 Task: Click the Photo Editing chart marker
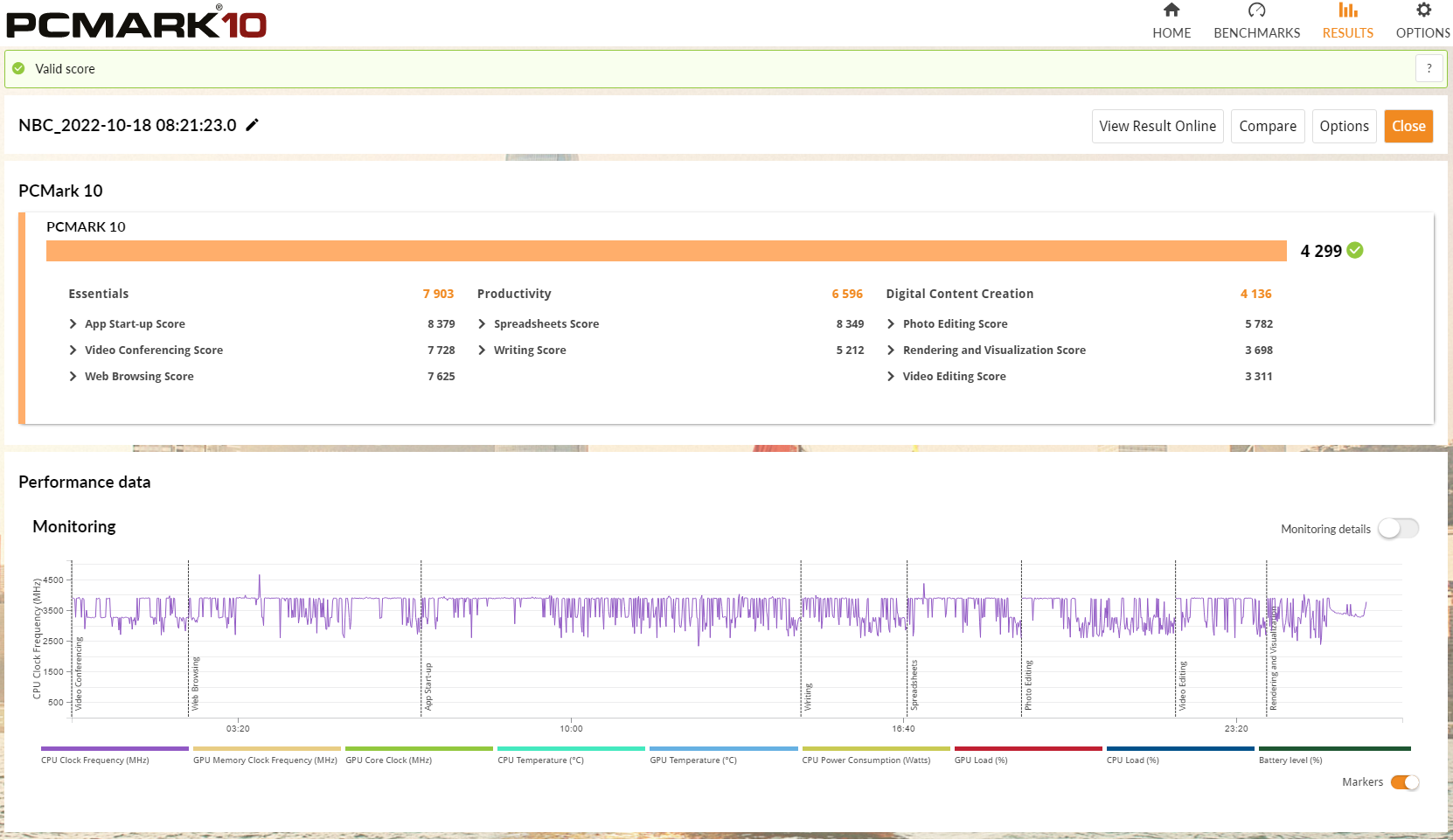pyautogui.click(x=1028, y=684)
